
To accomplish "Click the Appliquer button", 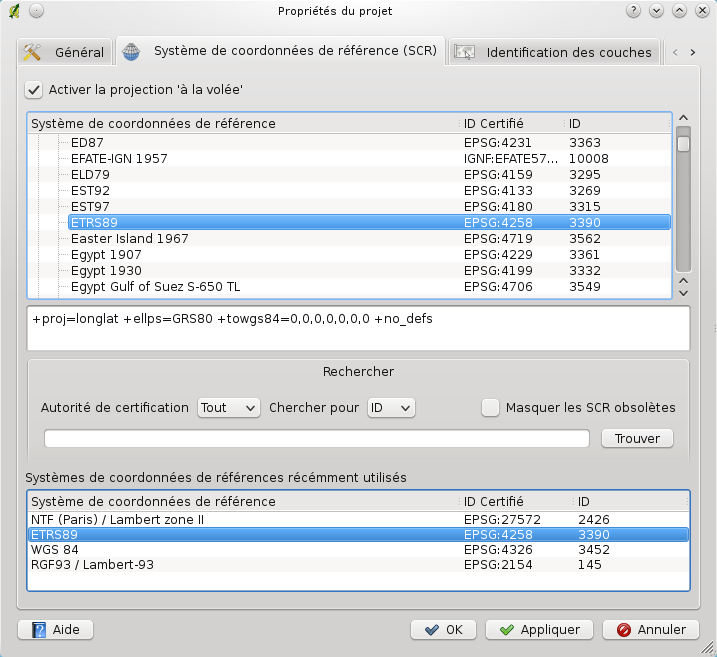I will (x=539, y=629).
